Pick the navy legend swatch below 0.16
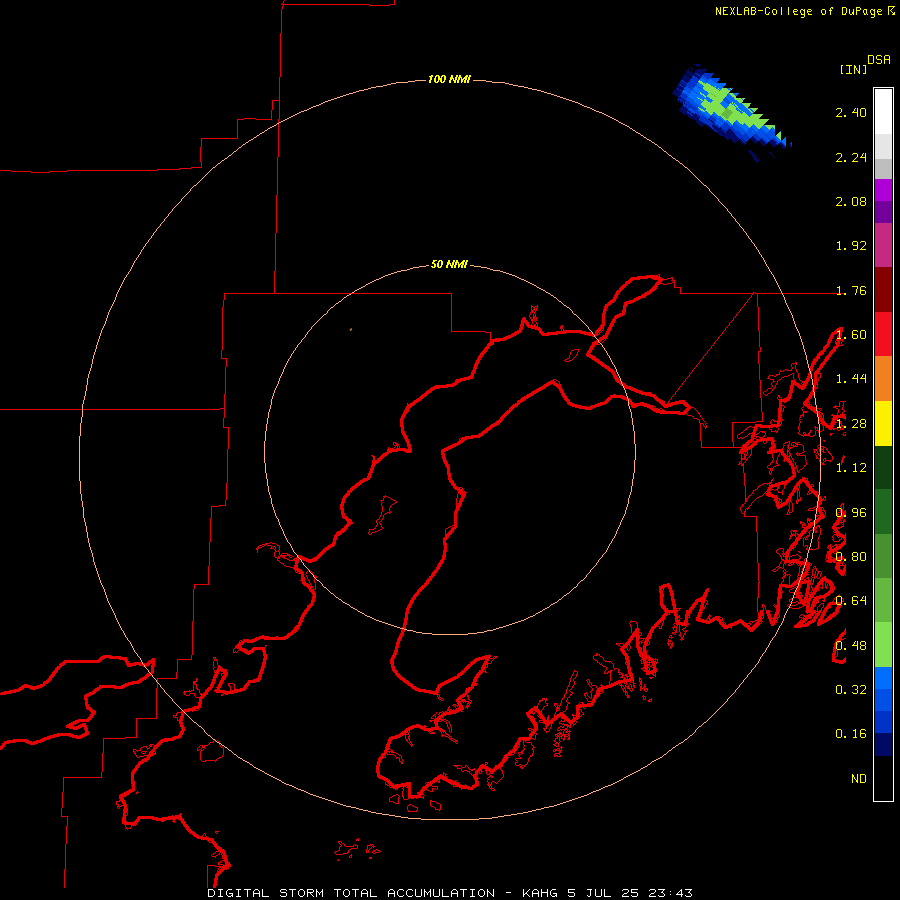The image size is (900, 900). tap(883, 744)
